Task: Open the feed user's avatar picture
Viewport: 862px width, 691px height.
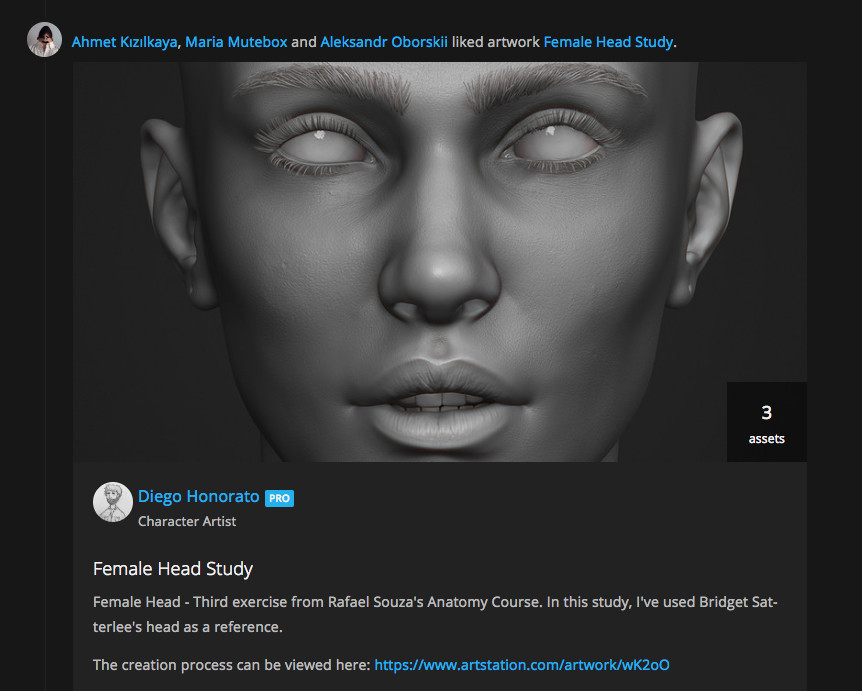Action: click(44, 40)
